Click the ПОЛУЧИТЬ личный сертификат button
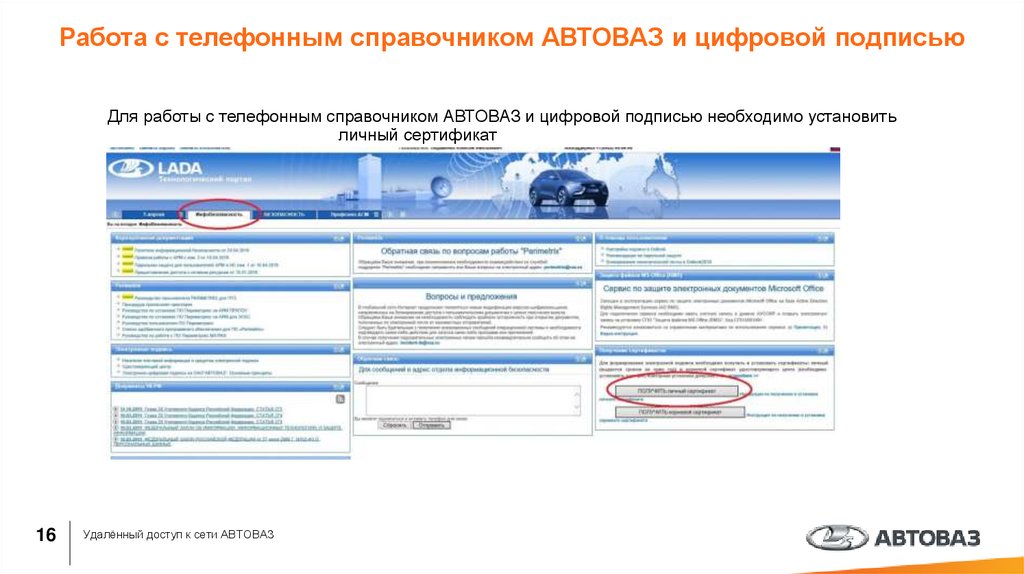The height and width of the screenshot is (574, 1024). (x=677, y=391)
